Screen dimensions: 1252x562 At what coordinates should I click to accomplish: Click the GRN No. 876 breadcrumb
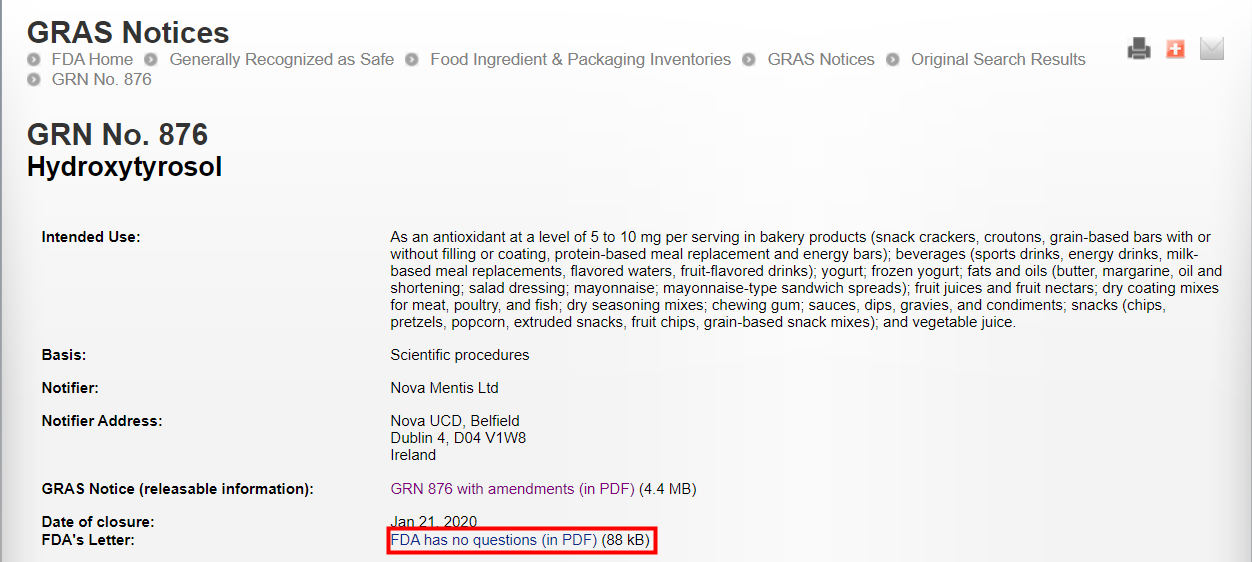101,80
